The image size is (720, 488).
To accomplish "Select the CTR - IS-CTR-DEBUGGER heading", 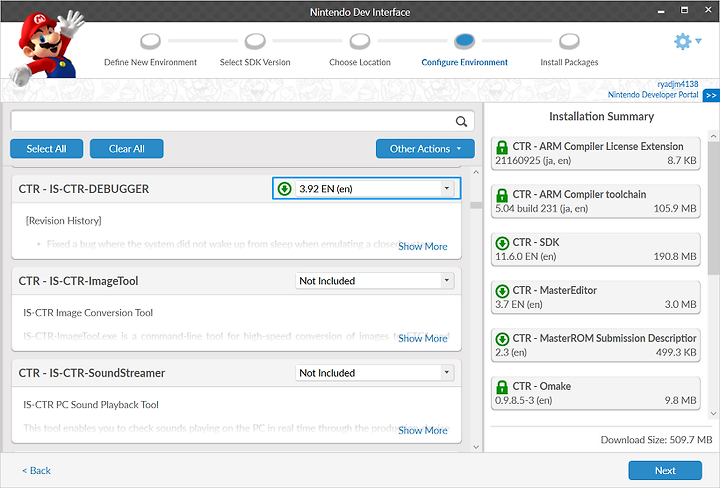I will click(x=84, y=189).
